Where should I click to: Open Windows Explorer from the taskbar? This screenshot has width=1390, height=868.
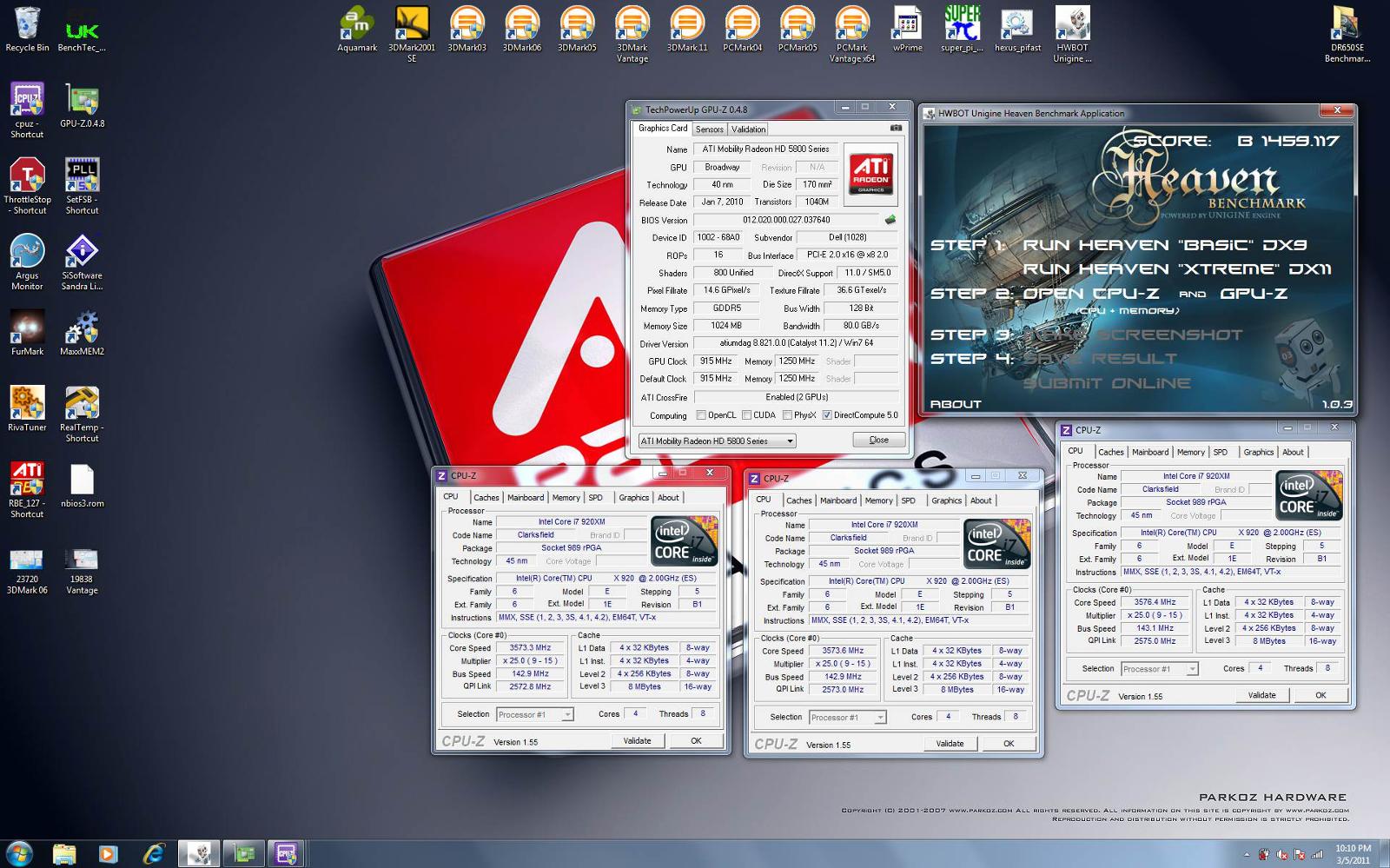[64, 854]
